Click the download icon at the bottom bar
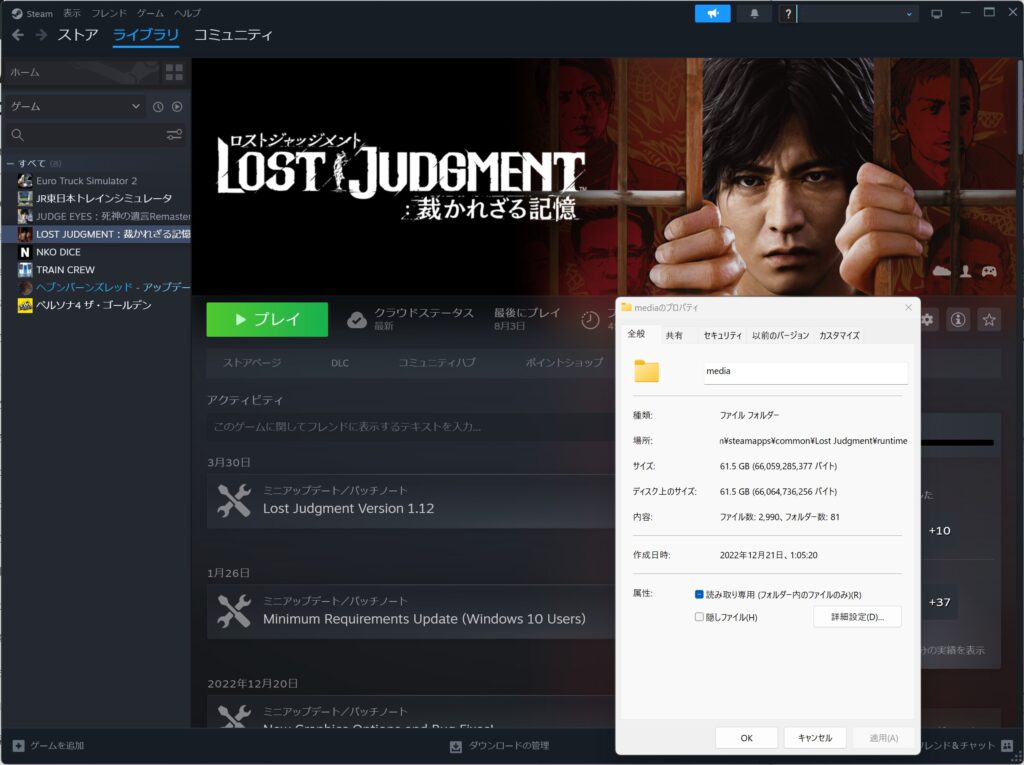 coord(456,746)
